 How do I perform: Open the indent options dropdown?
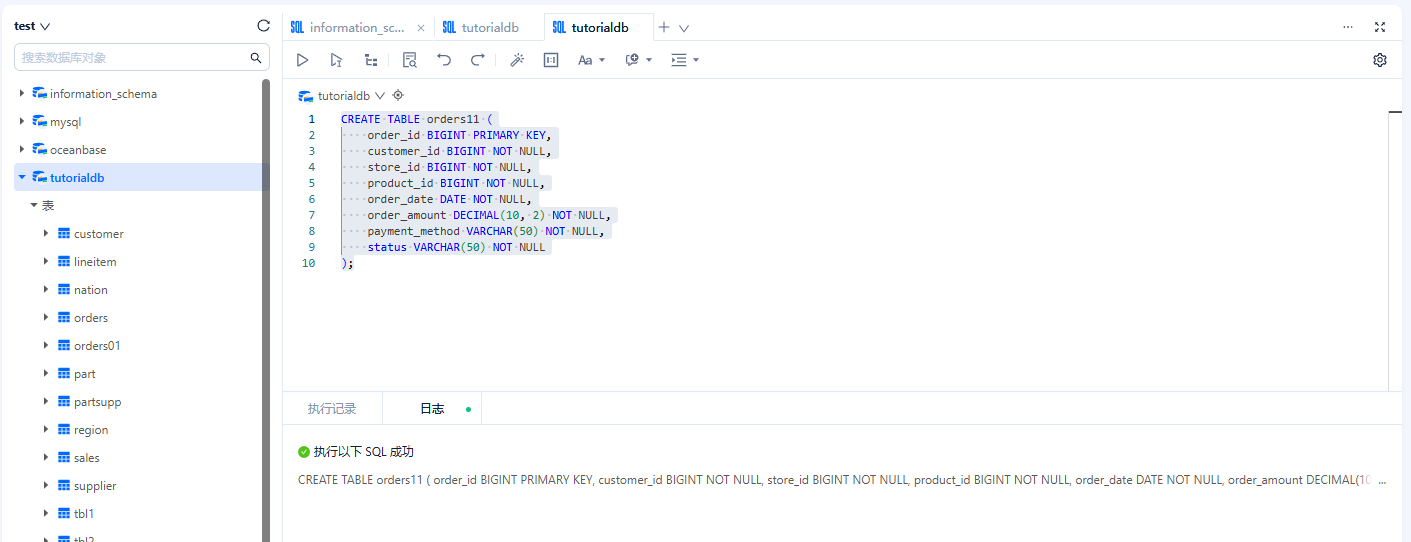tap(685, 60)
